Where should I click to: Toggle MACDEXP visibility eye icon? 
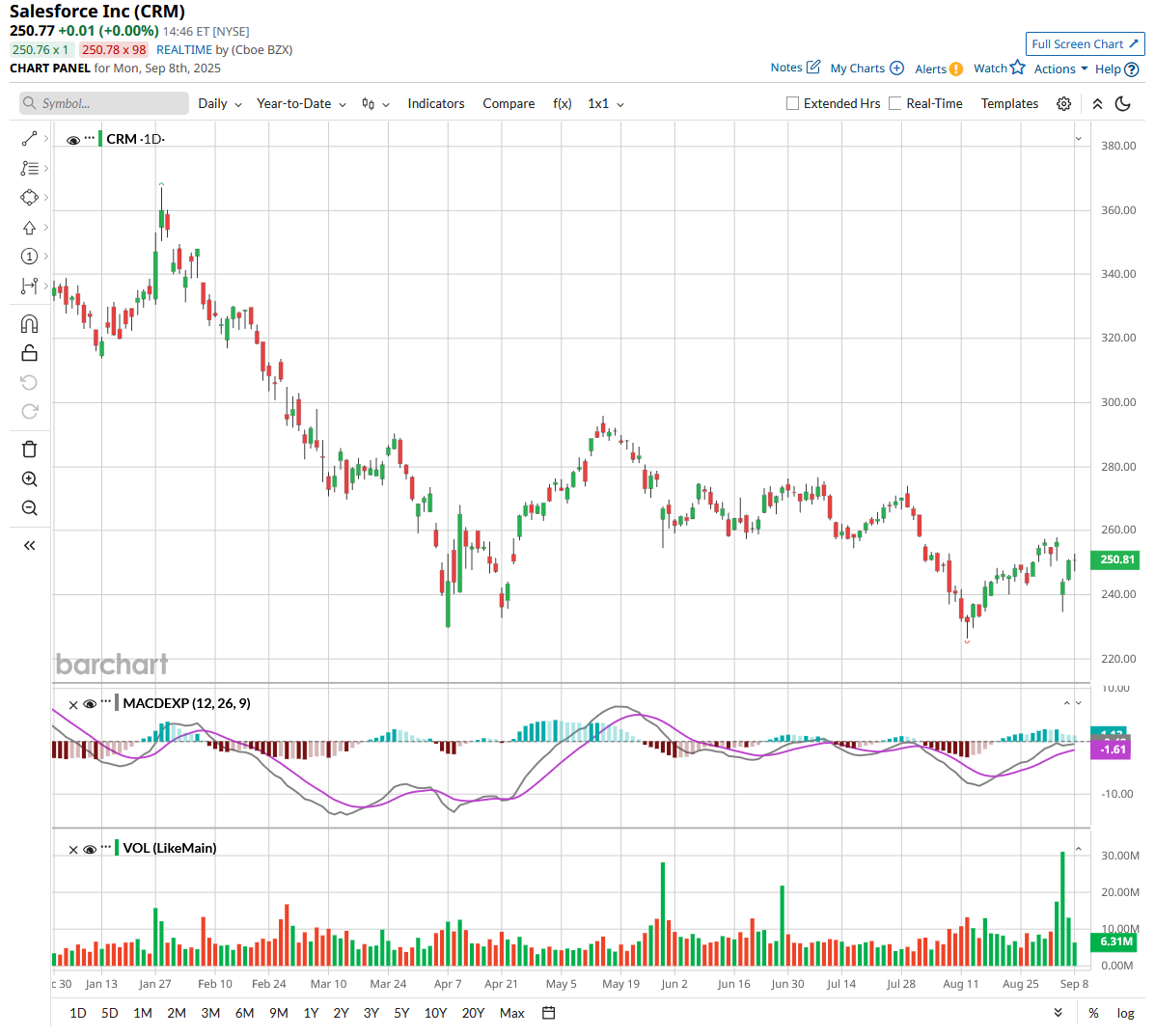(x=90, y=704)
